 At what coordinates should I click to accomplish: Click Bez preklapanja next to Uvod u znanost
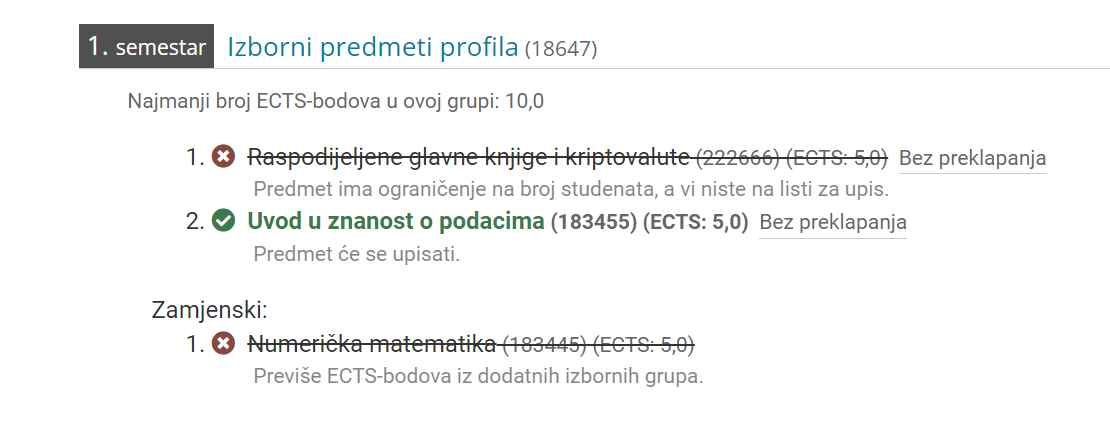click(x=832, y=222)
